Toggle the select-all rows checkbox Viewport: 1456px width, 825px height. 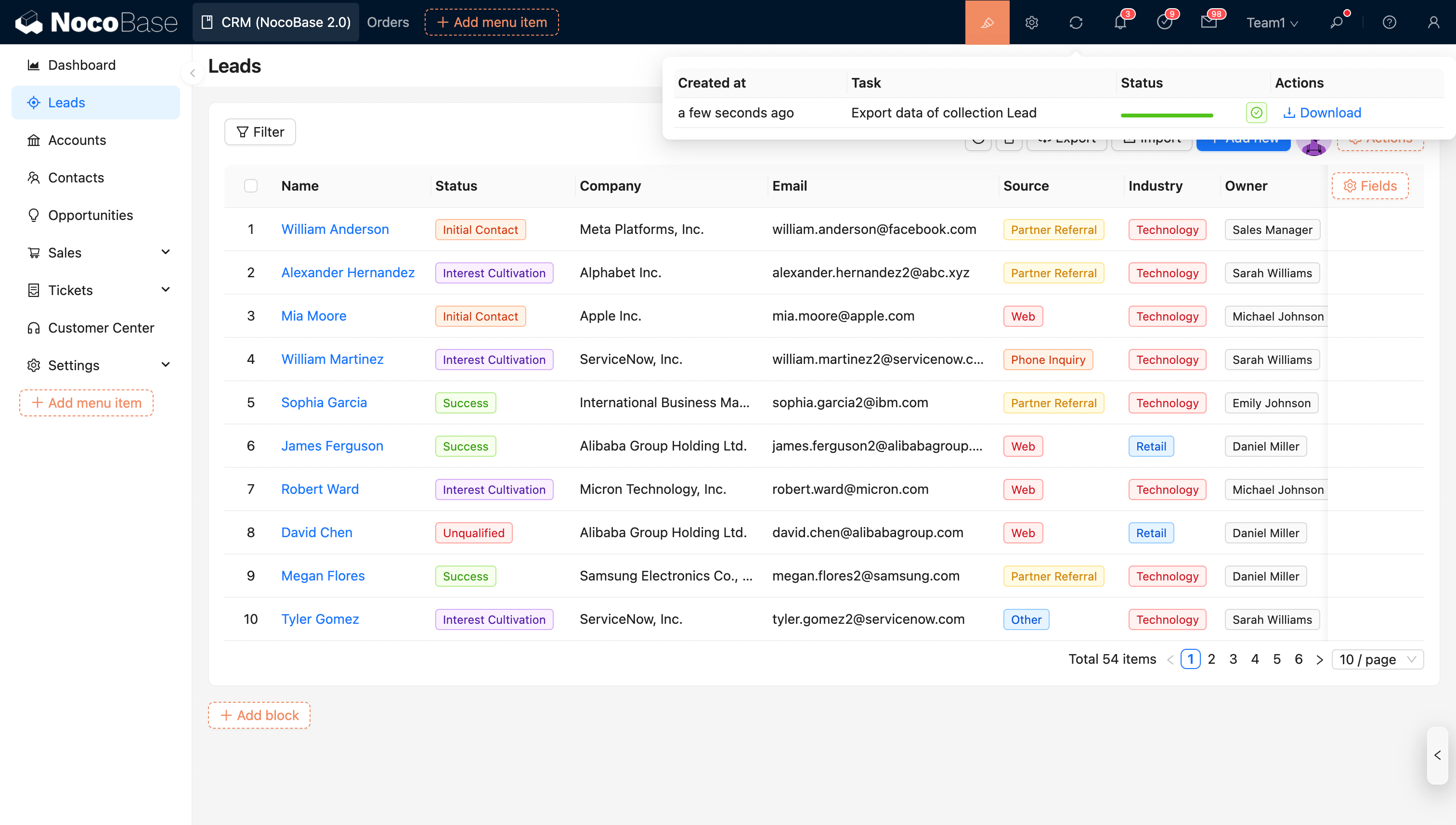250,186
